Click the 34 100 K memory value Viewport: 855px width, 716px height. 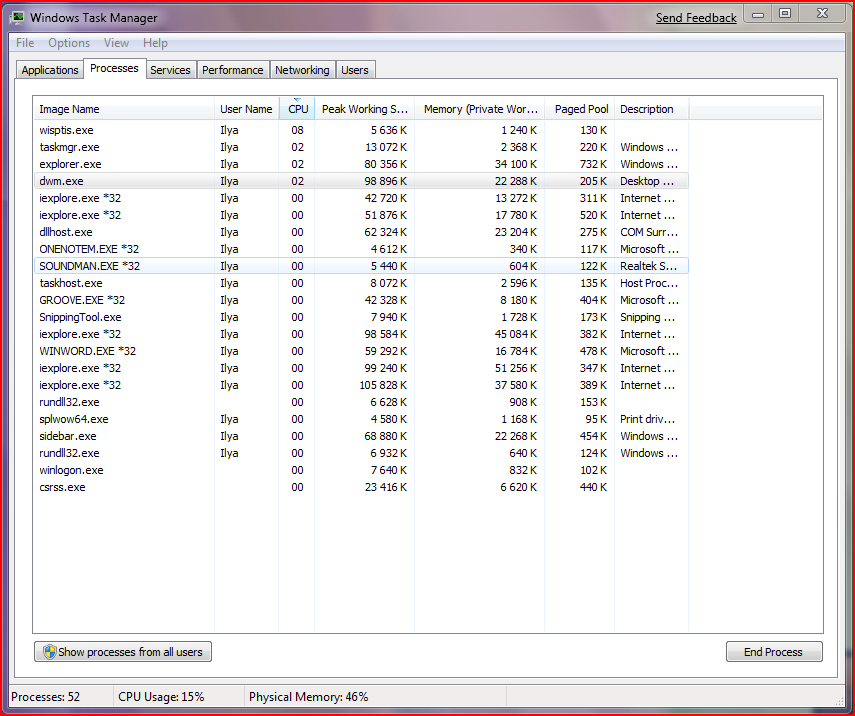point(515,164)
